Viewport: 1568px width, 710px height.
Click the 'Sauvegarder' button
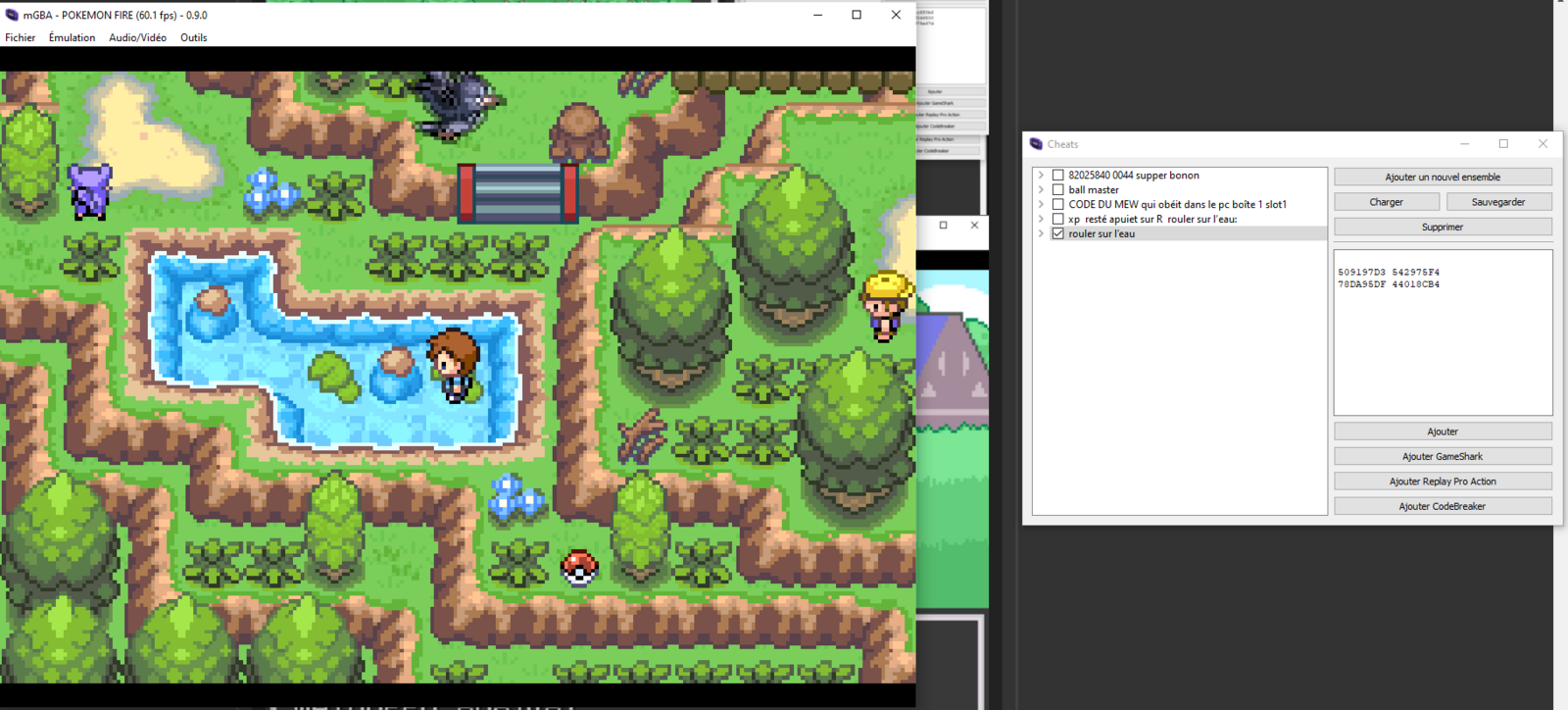(x=1497, y=202)
